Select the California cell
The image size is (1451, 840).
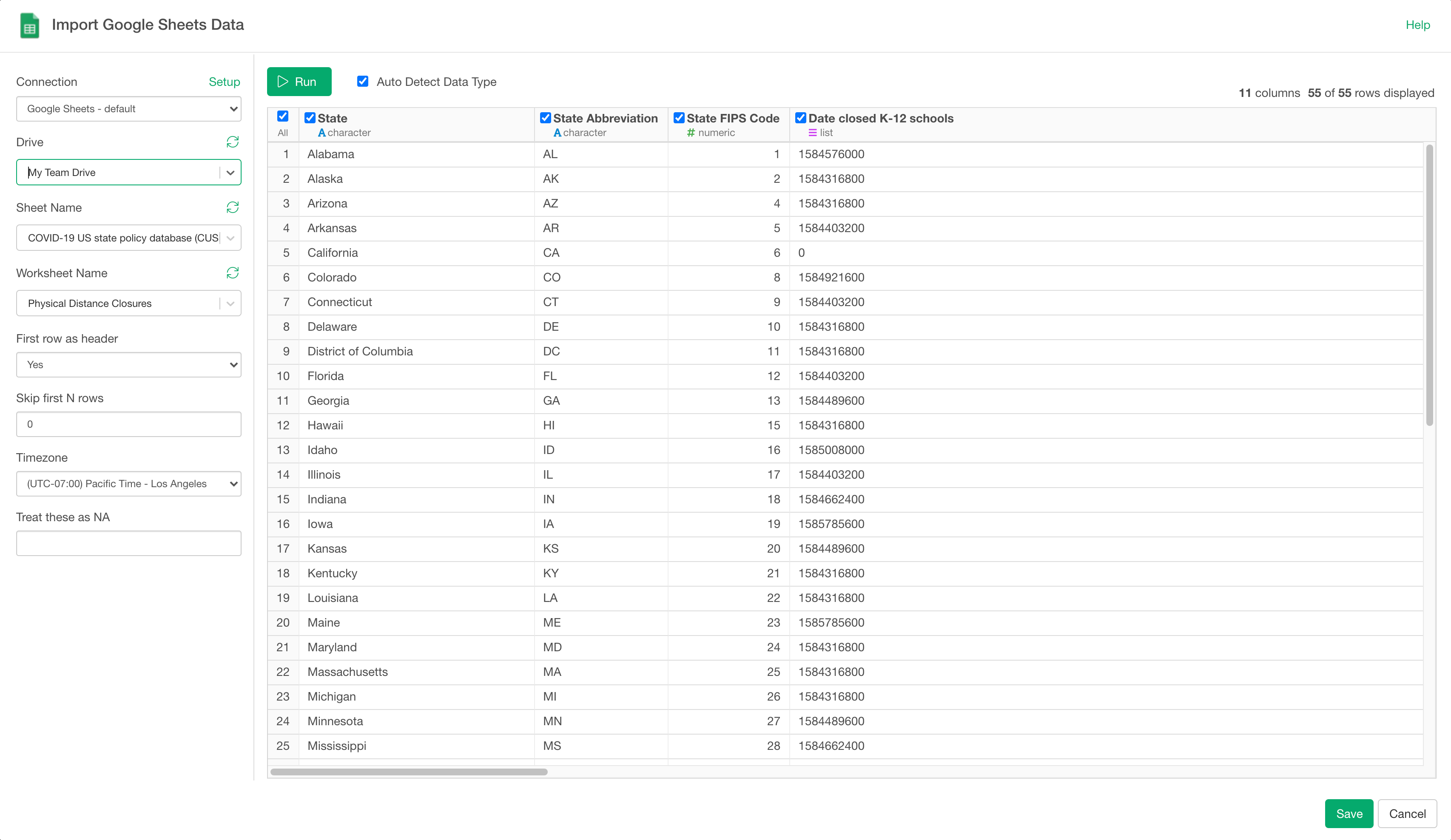point(416,253)
